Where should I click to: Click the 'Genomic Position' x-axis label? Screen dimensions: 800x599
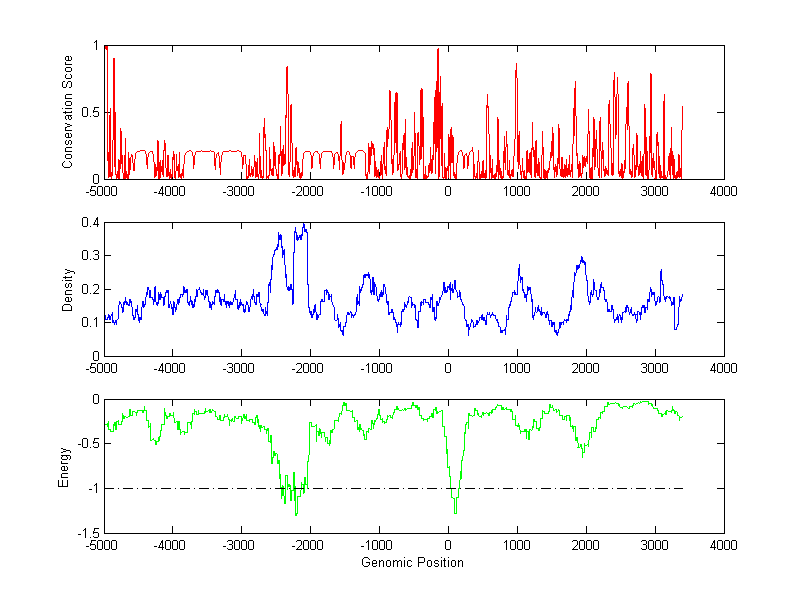[413, 562]
